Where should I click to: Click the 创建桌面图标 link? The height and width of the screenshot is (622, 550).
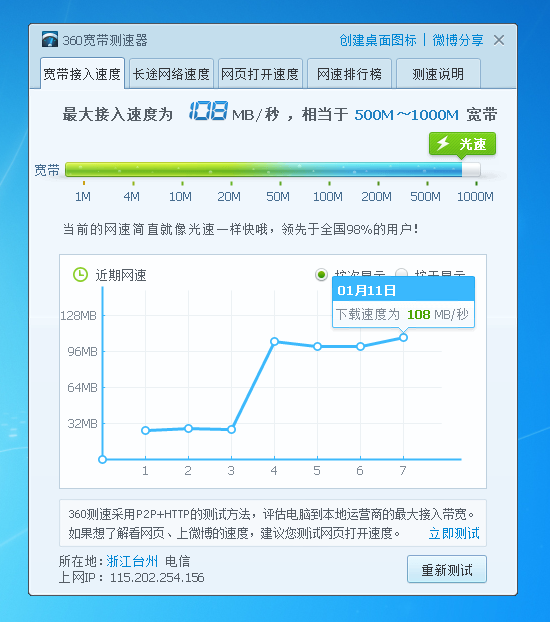pyautogui.click(x=378, y=40)
